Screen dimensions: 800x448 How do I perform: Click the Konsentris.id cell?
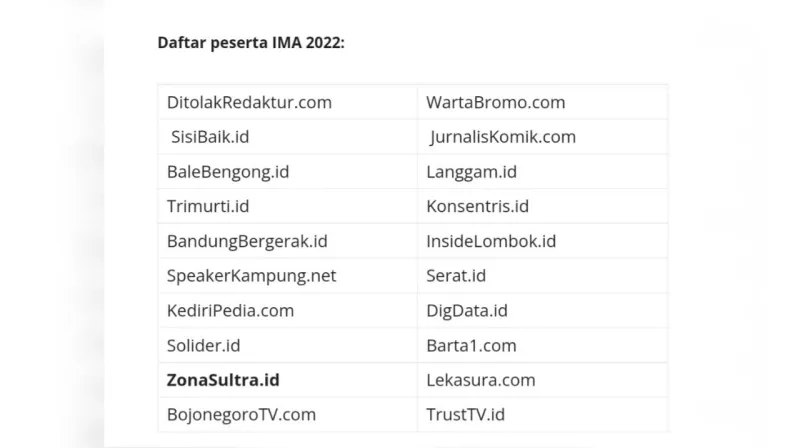pos(477,206)
